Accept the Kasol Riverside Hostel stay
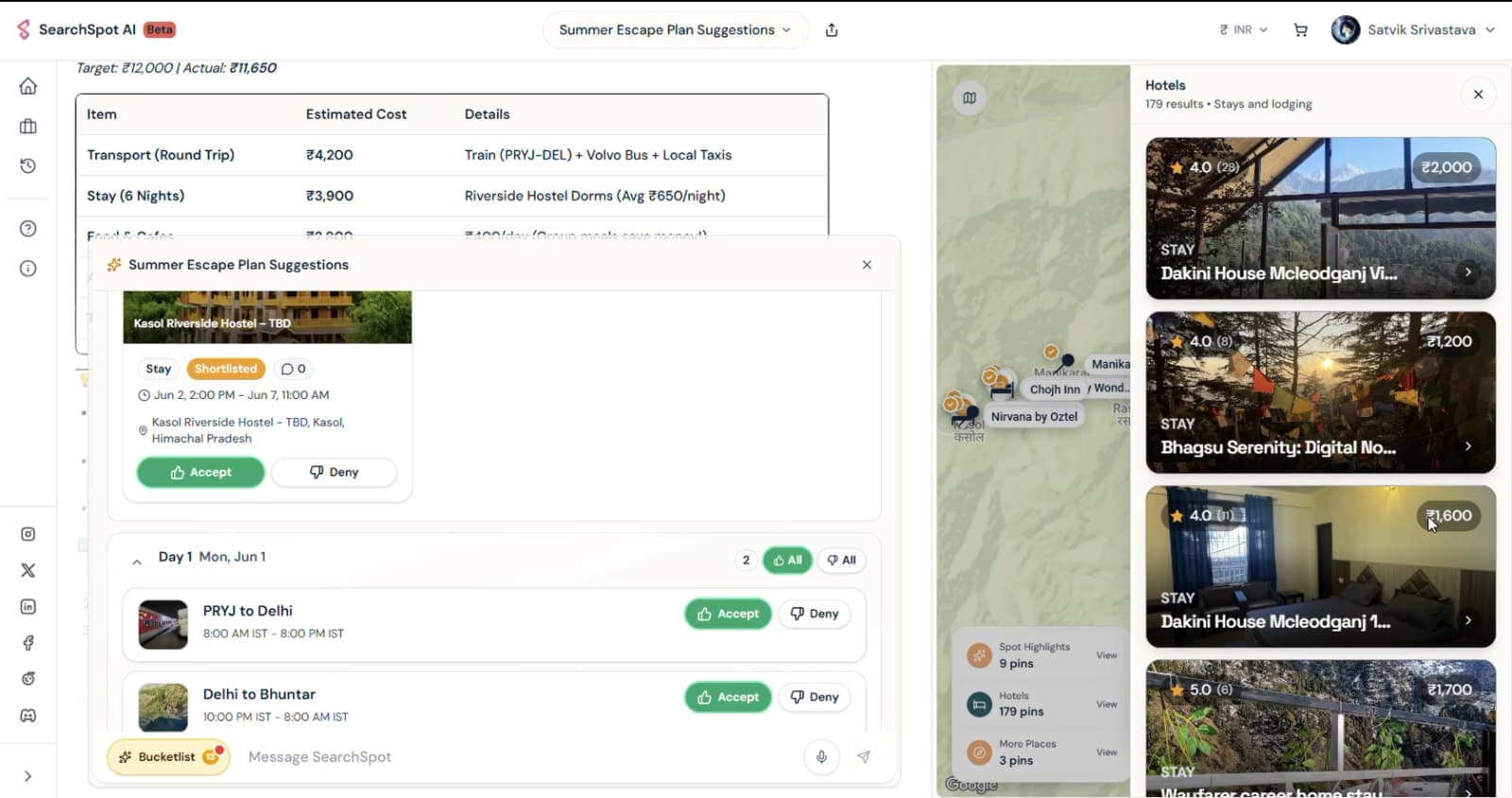 [200, 473]
